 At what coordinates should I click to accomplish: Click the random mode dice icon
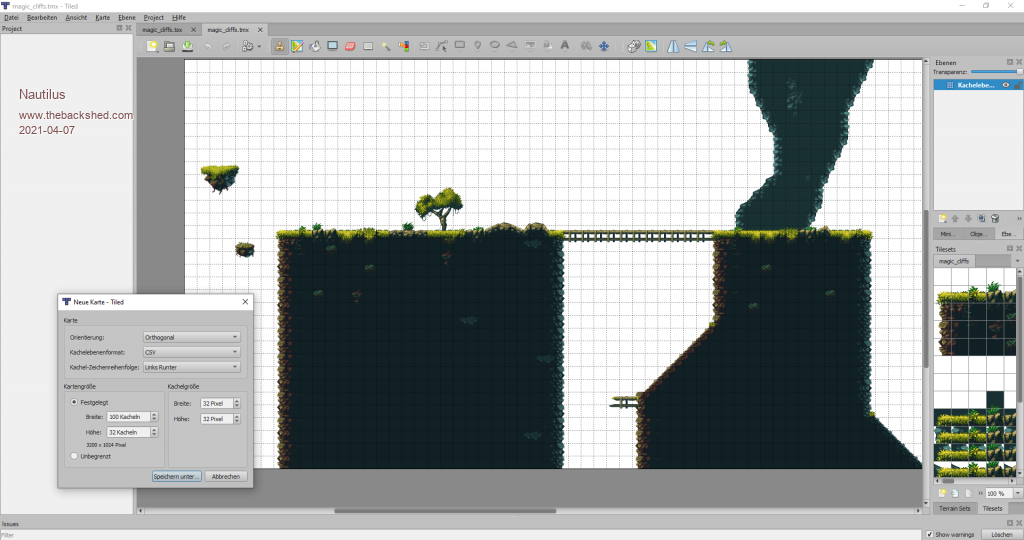[633, 46]
